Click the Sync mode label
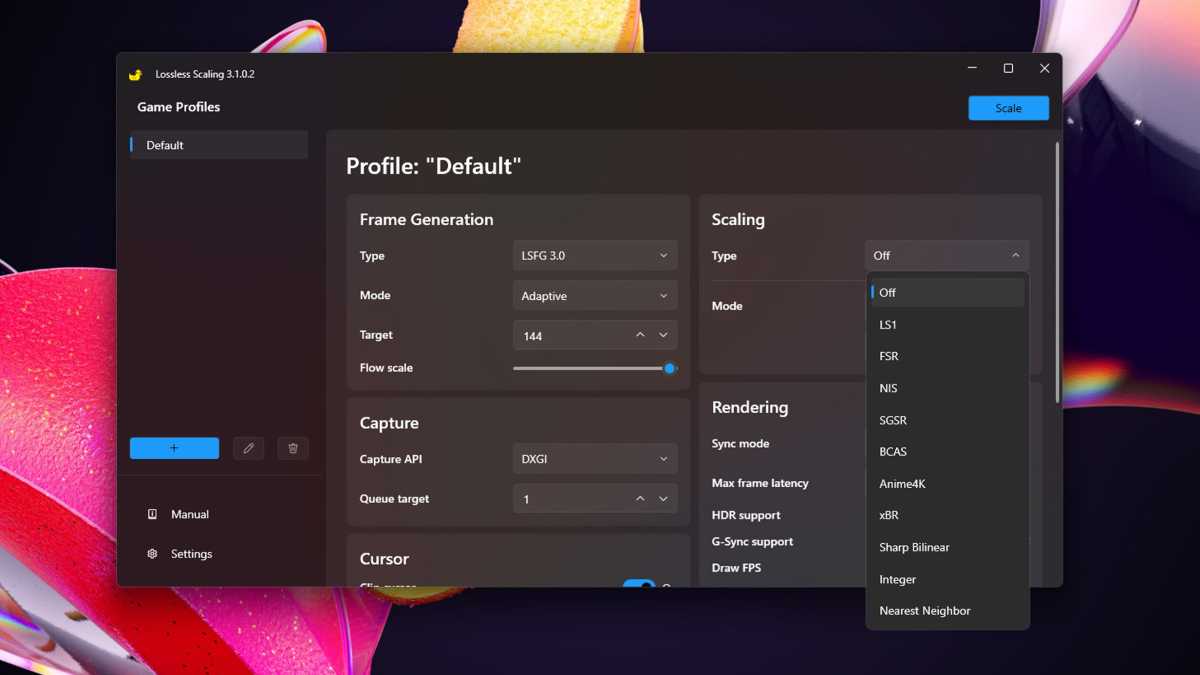The width and height of the screenshot is (1200, 675). click(740, 444)
